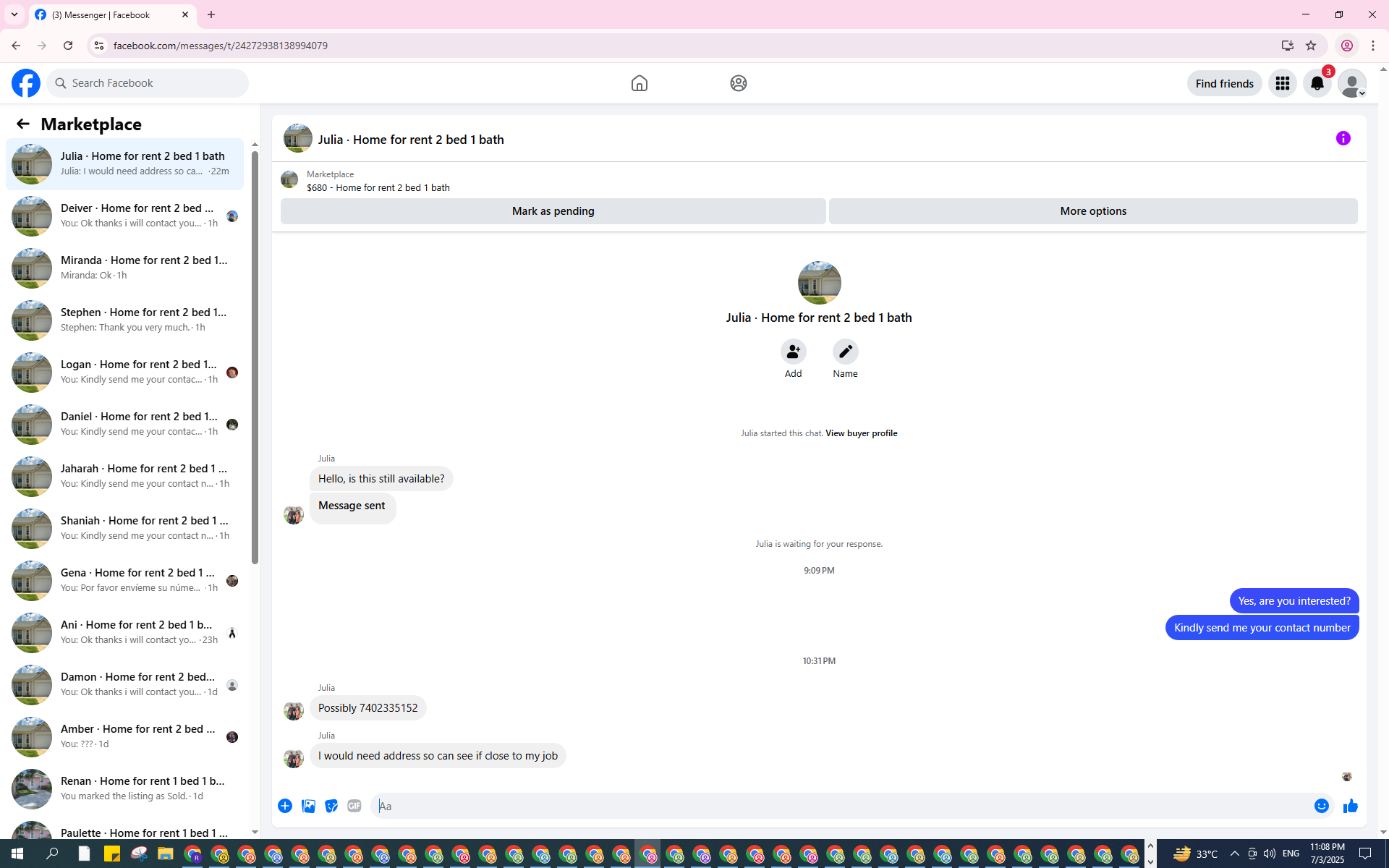
Task: Choose a sticker icon
Action: click(x=331, y=806)
